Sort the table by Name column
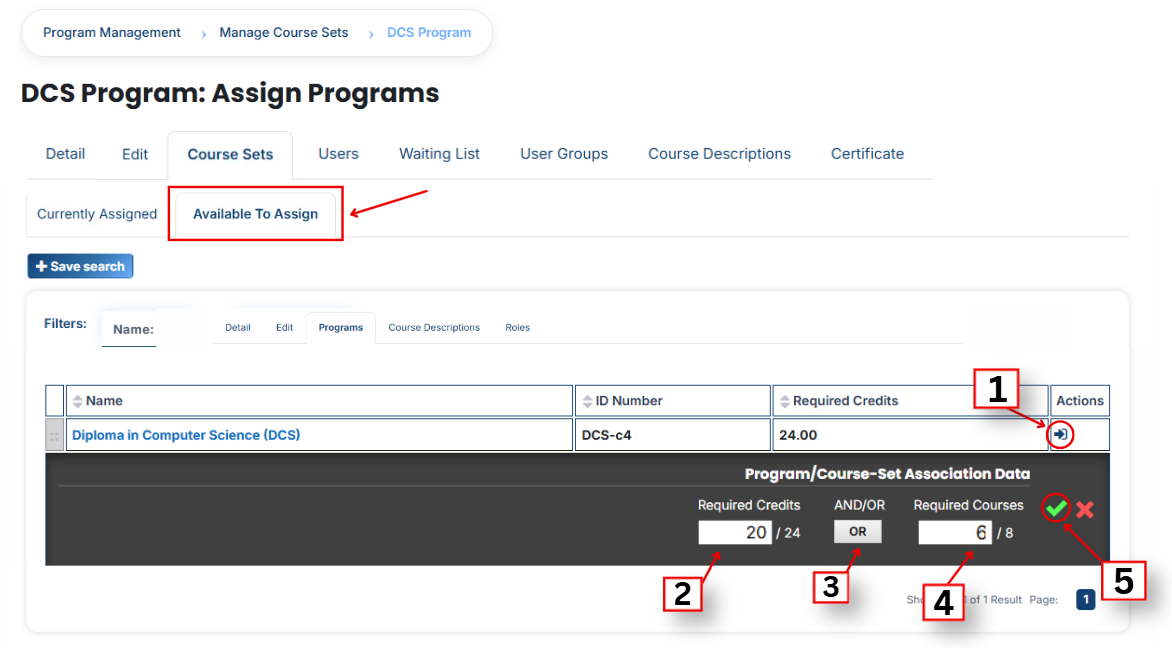The height and width of the screenshot is (648, 1172). [78, 401]
